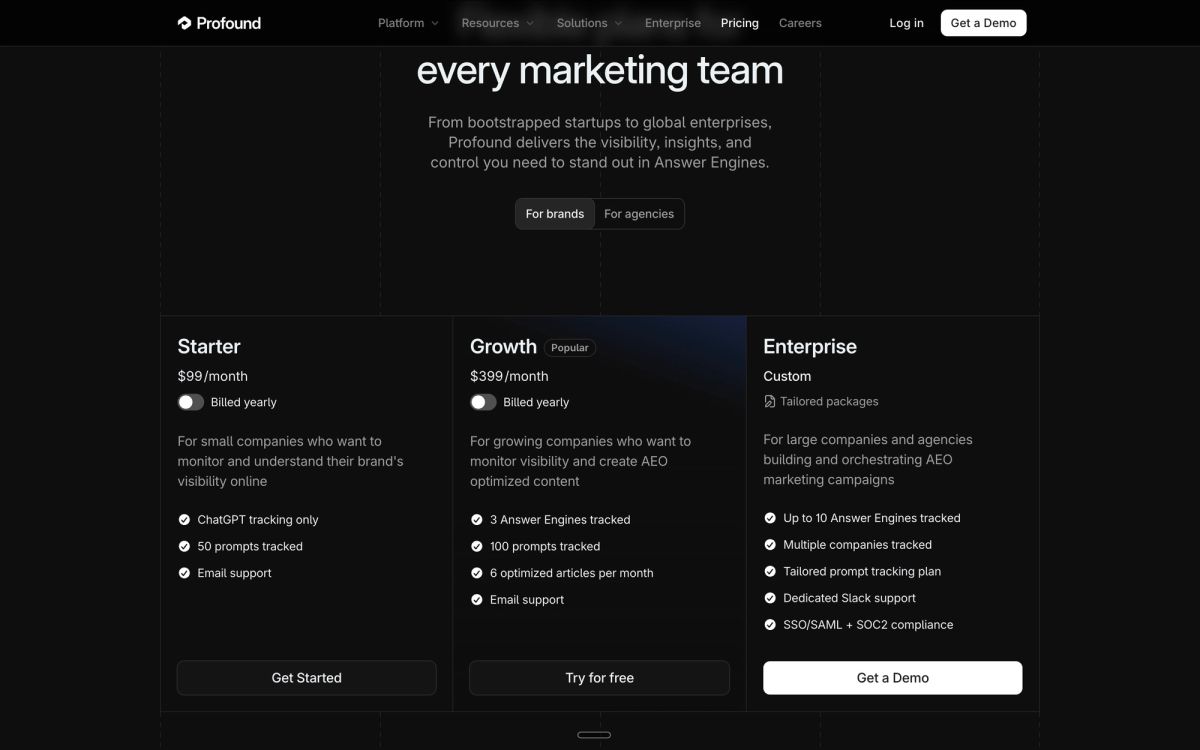Enable Billed yearly switch on Growth plan
The height and width of the screenshot is (750, 1200).
pos(483,402)
